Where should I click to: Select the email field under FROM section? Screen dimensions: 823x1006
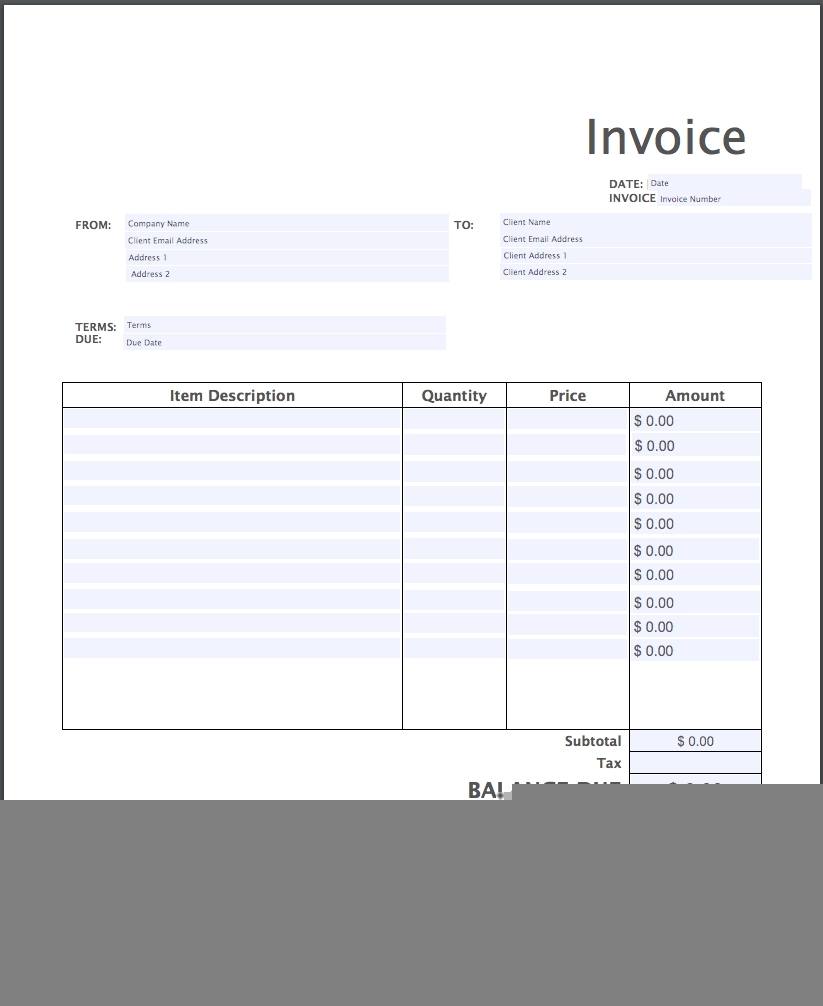[286, 241]
